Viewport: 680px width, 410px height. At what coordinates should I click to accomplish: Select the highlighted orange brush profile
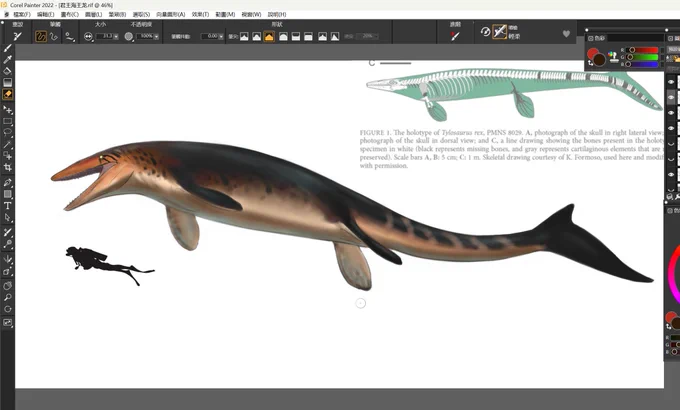(x=269, y=37)
